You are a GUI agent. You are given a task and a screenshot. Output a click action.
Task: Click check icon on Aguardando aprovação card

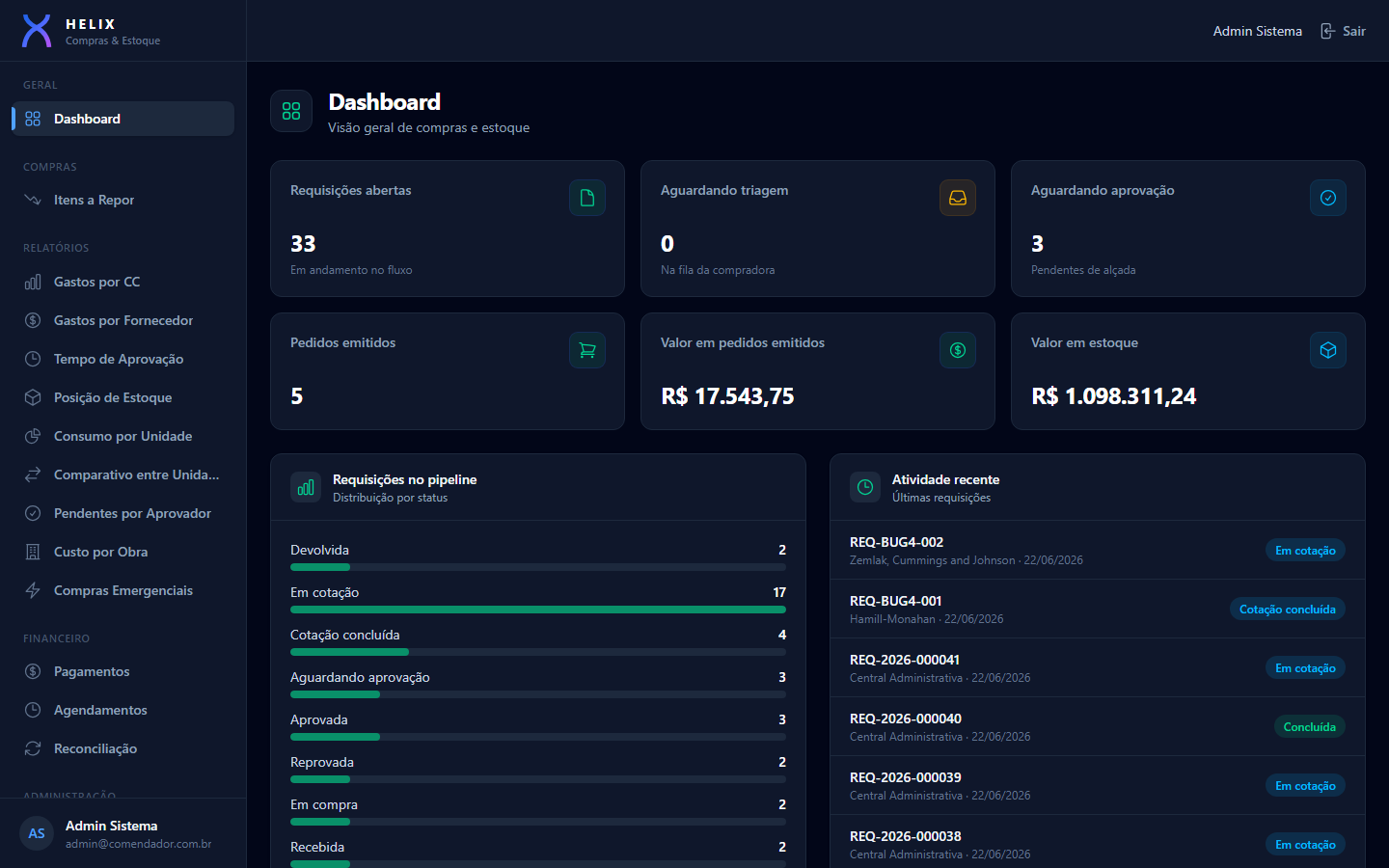(1328, 198)
